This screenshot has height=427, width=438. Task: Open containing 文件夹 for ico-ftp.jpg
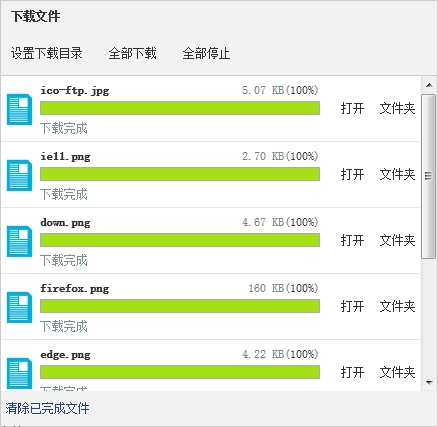397,108
